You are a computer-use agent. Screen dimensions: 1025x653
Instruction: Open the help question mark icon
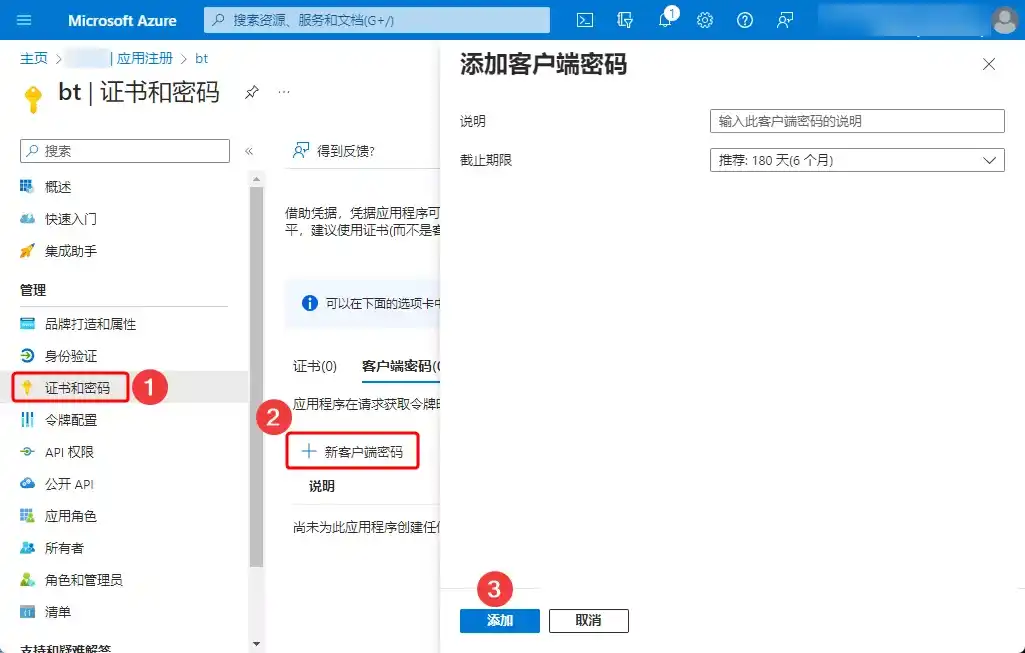pos(744,19)
